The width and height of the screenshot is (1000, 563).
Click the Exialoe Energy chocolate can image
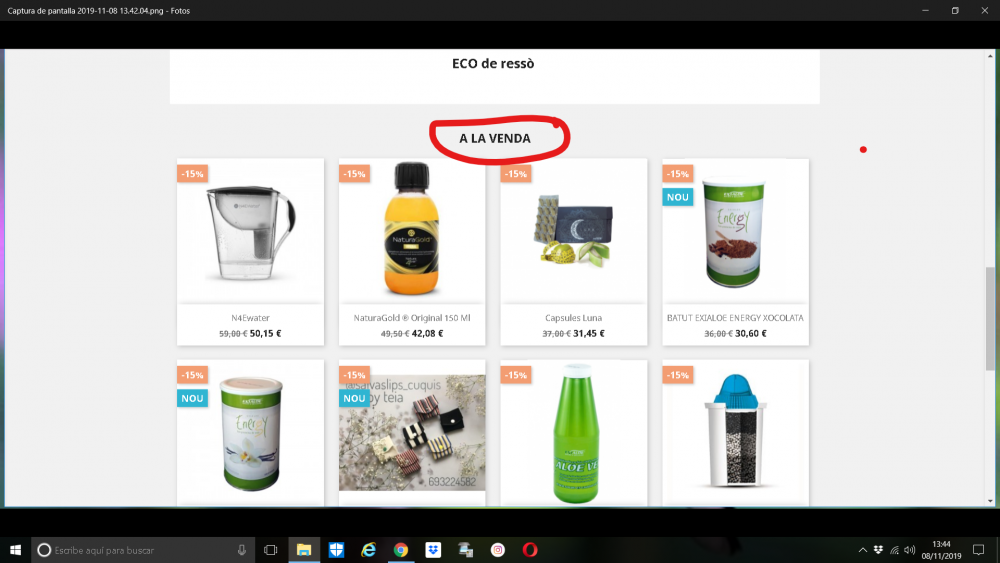coord(735,233)
